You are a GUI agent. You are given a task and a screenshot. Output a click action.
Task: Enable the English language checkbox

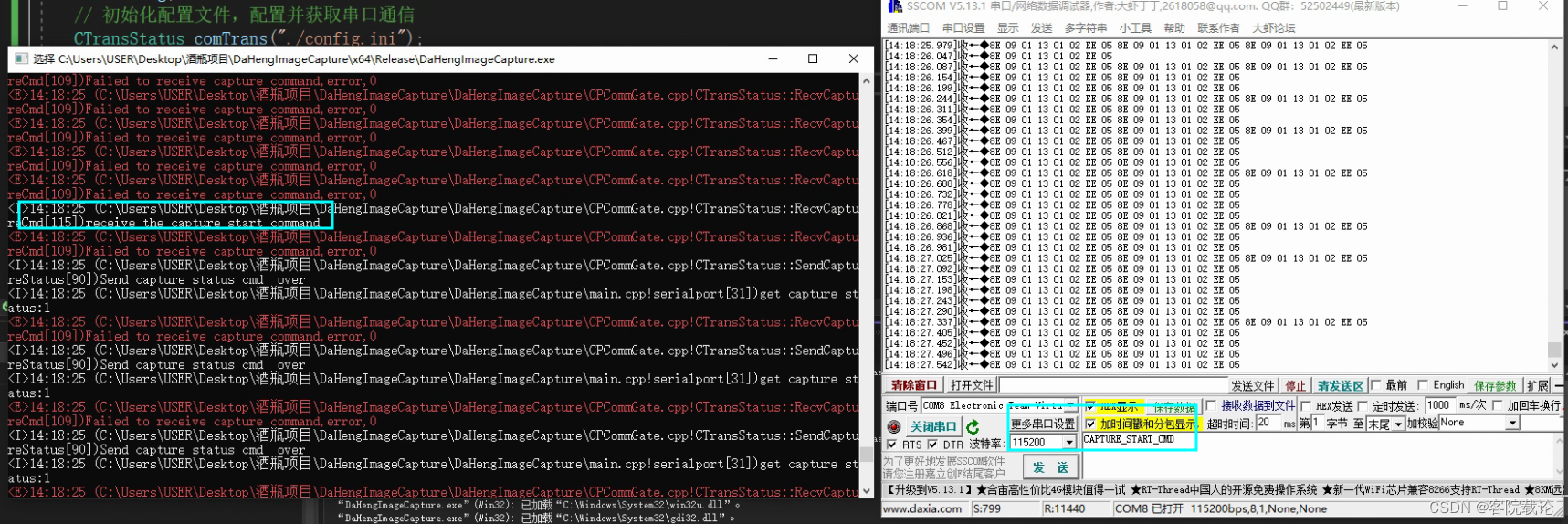click(1423, 385)
